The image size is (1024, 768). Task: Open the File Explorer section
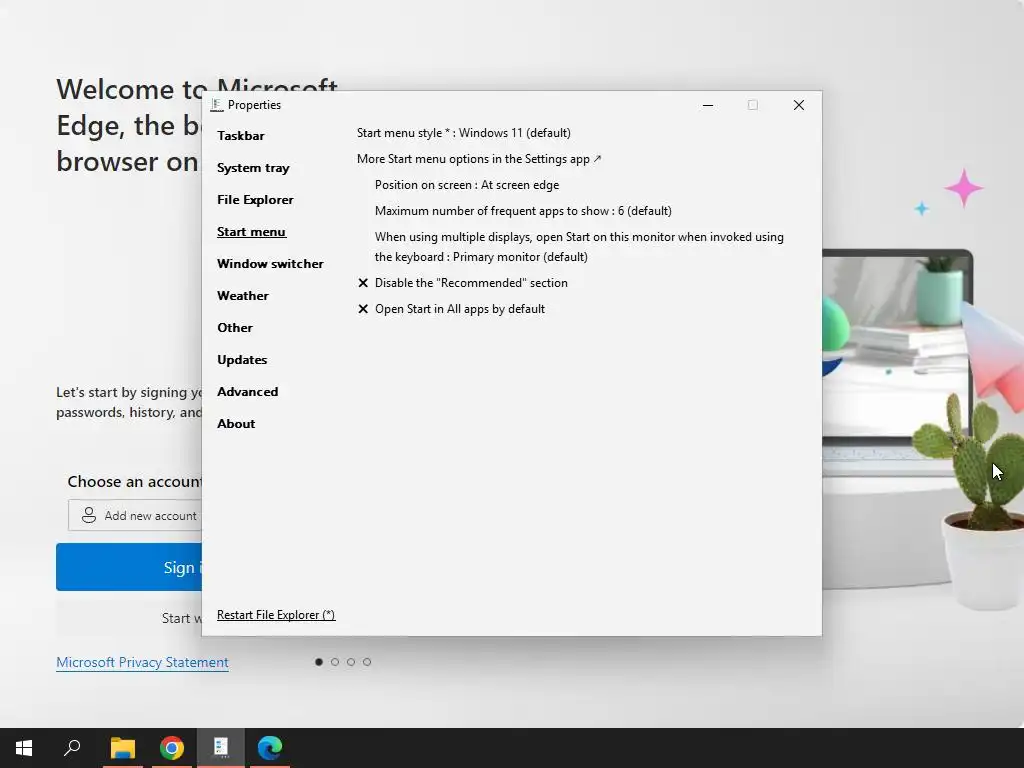click(x=255, y=200)
